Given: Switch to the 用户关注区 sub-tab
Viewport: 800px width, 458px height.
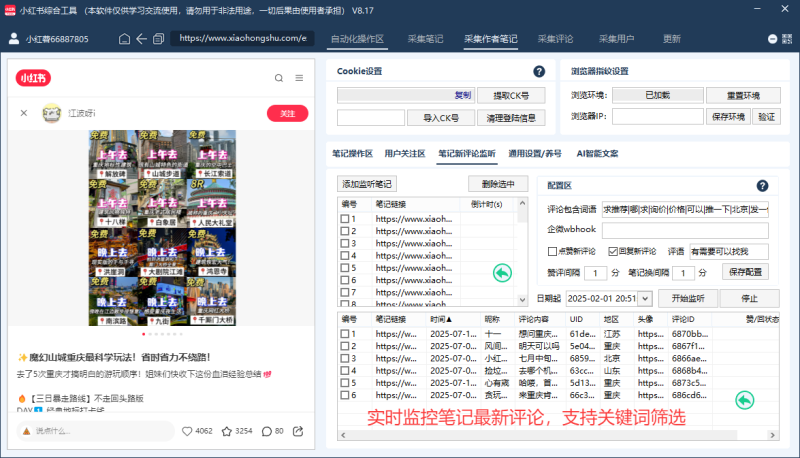Looking at the screenshot, I should coord(405,154).
